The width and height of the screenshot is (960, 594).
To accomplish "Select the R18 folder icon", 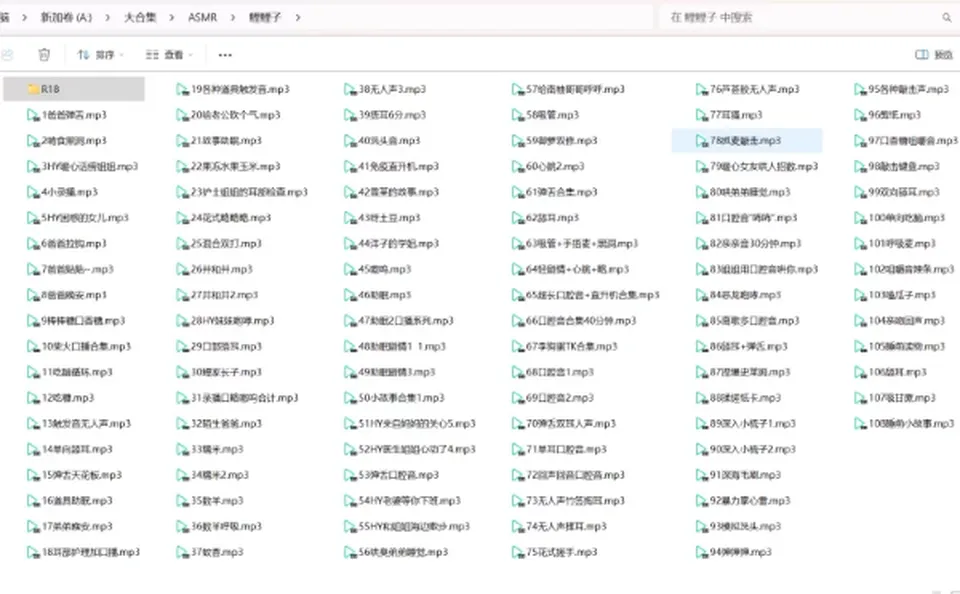I will pyautogui.click(x=34, y=89).
